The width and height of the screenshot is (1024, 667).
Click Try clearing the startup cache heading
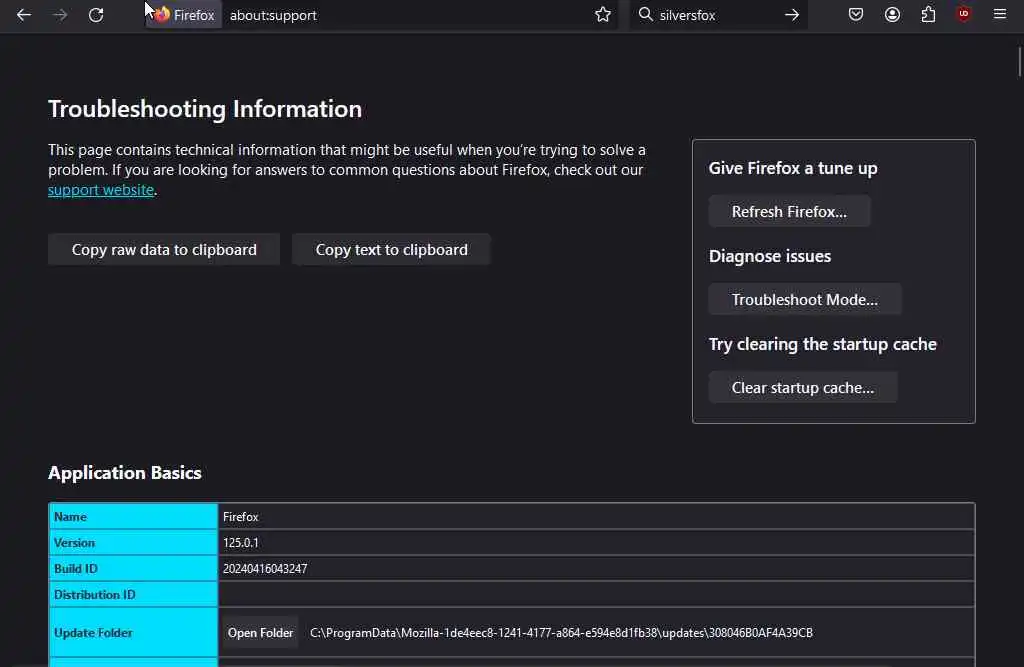pyautogui.click(x=822, y=344)
